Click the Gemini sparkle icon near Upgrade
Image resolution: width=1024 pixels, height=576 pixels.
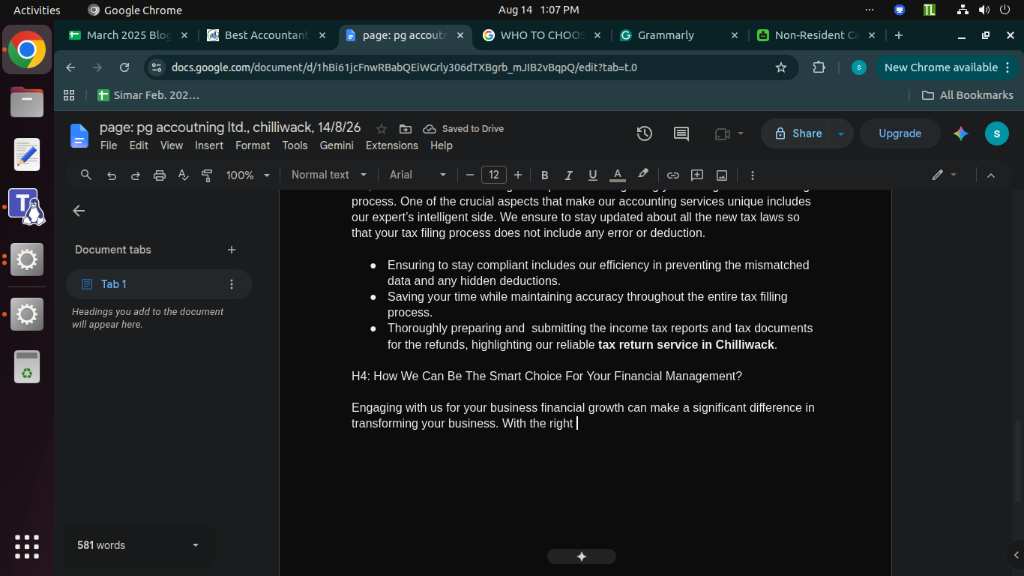(961, 133)
